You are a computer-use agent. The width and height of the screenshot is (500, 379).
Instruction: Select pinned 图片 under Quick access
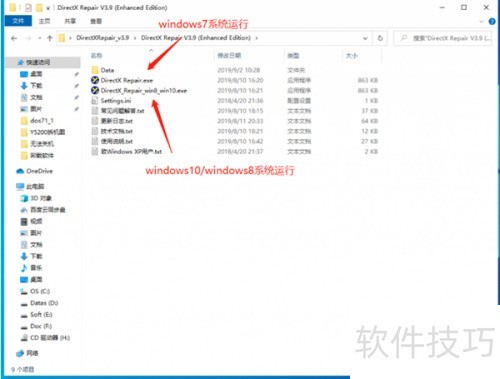pos(36,109)
